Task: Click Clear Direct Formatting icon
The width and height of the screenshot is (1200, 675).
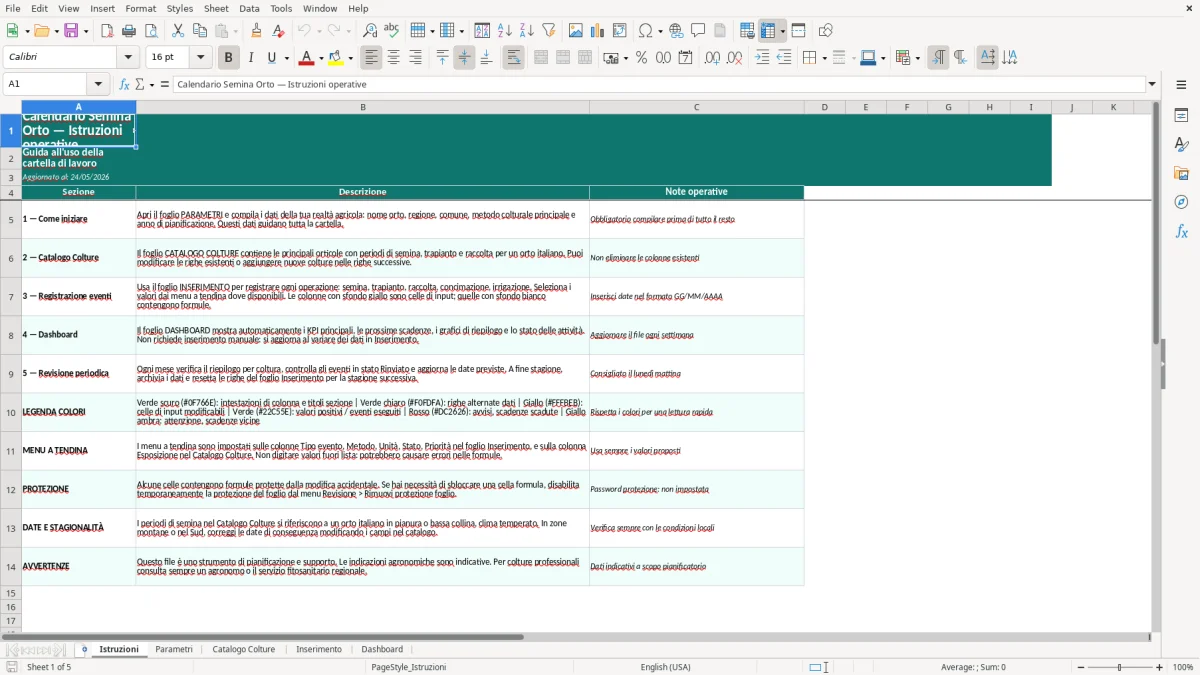Action: (x=279, y=31)
